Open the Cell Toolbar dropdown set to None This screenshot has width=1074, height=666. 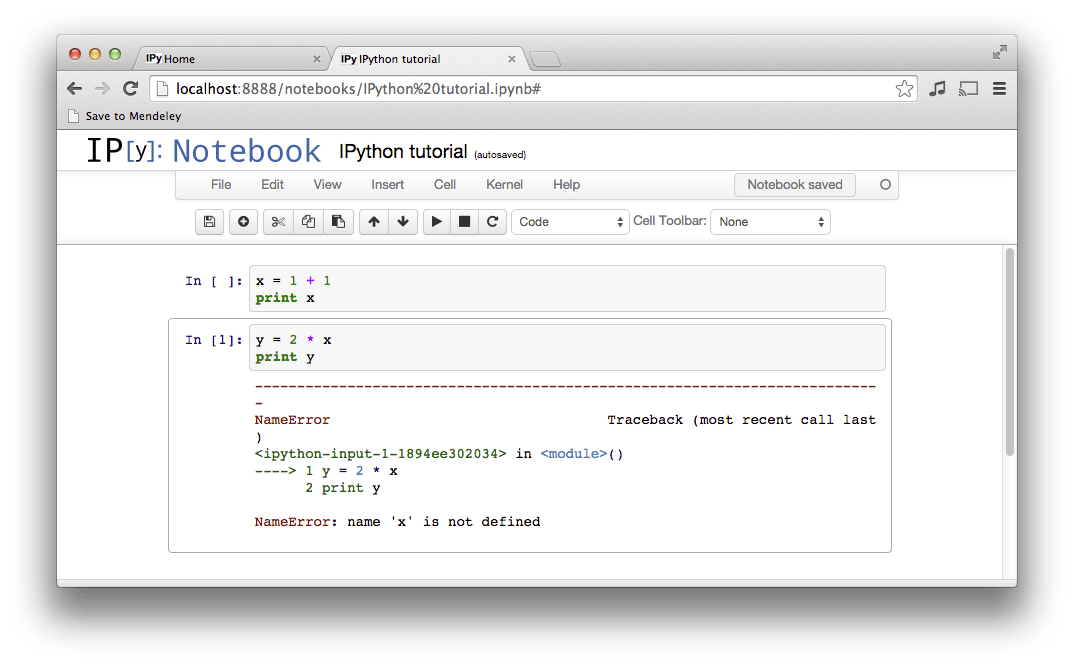(x=770, y=221)
